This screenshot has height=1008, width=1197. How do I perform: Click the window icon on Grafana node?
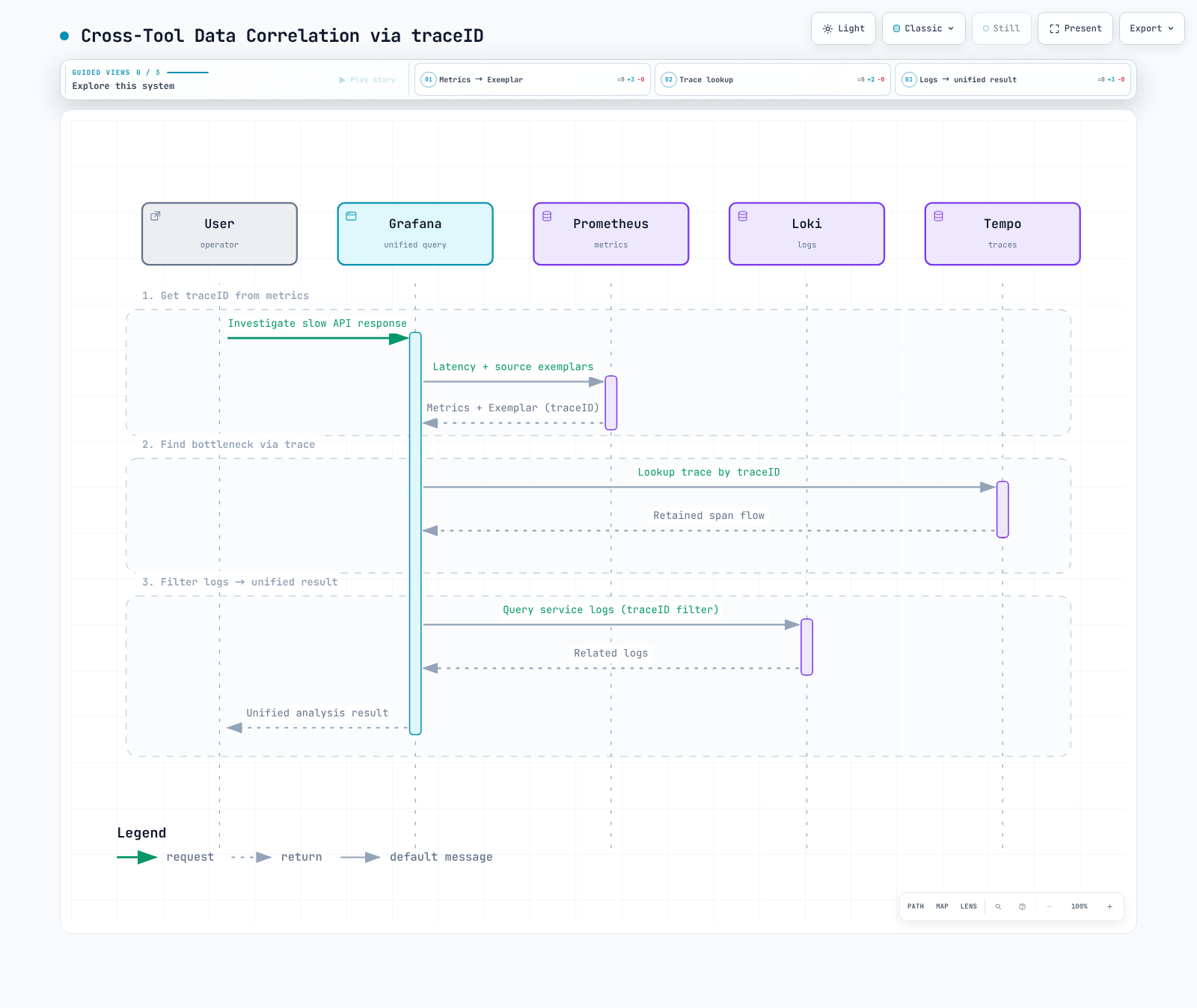(x=351, y=216)
